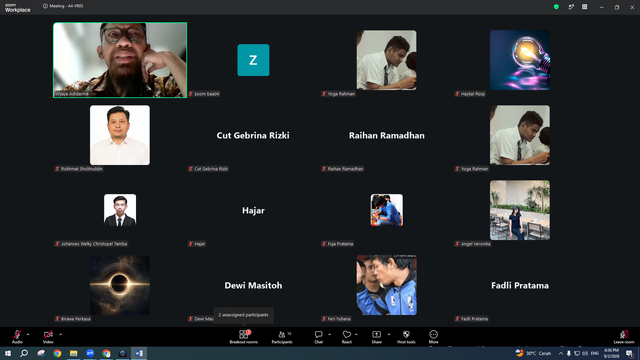Screen dimensions: 640x360
Task: Click muted mic icon beside Haykal Rizqi label
Action: [457, 94]
